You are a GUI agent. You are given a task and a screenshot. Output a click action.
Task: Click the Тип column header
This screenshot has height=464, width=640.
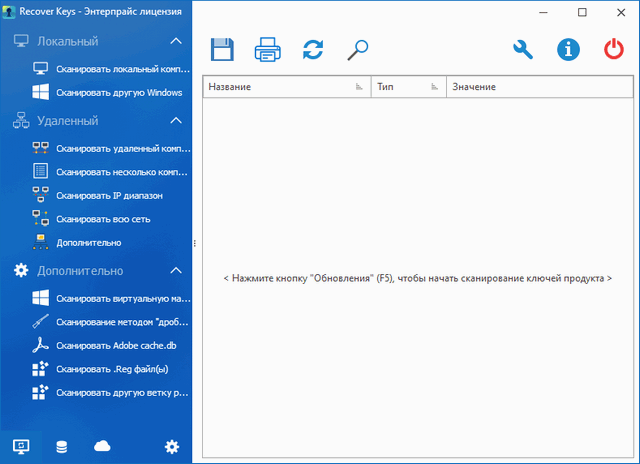click(x=407, y=88)
